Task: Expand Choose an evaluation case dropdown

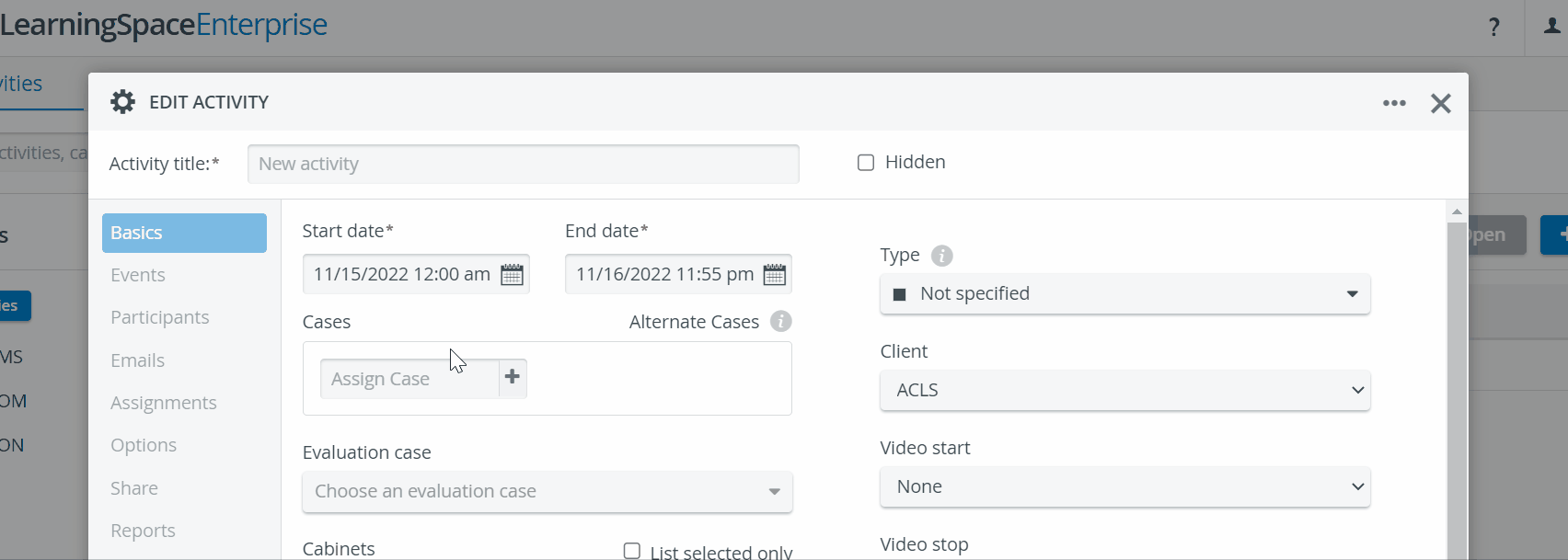Action: (548, 491)
